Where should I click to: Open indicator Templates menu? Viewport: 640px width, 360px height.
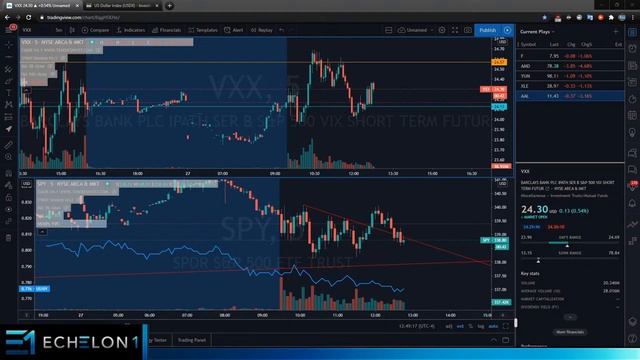(x=203, y=30)
